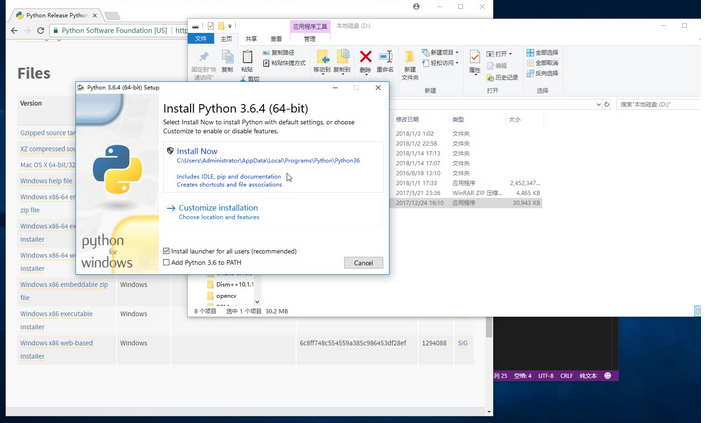
Task: Click Move to (移动到) folder icon
Action: pyautogui.click(x=322, y=58)
